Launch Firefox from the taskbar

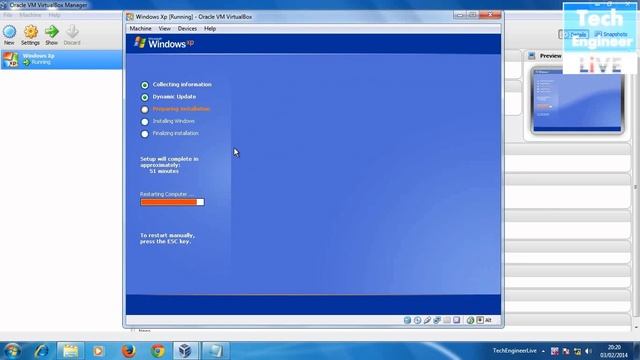click(x=128, y=351)
